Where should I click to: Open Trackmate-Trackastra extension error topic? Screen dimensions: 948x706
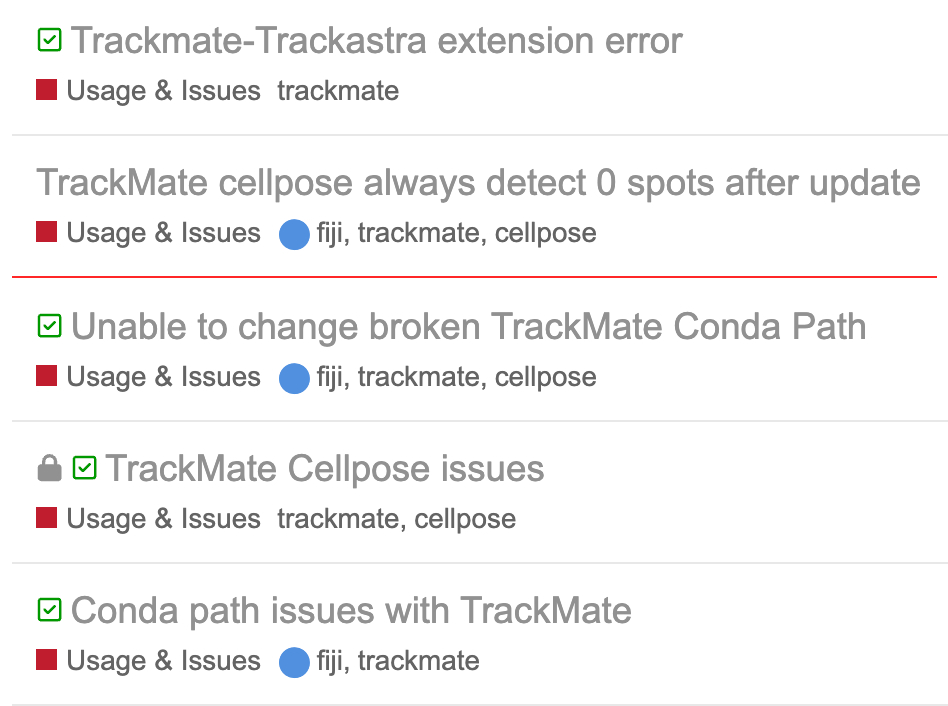pos(377,41)
